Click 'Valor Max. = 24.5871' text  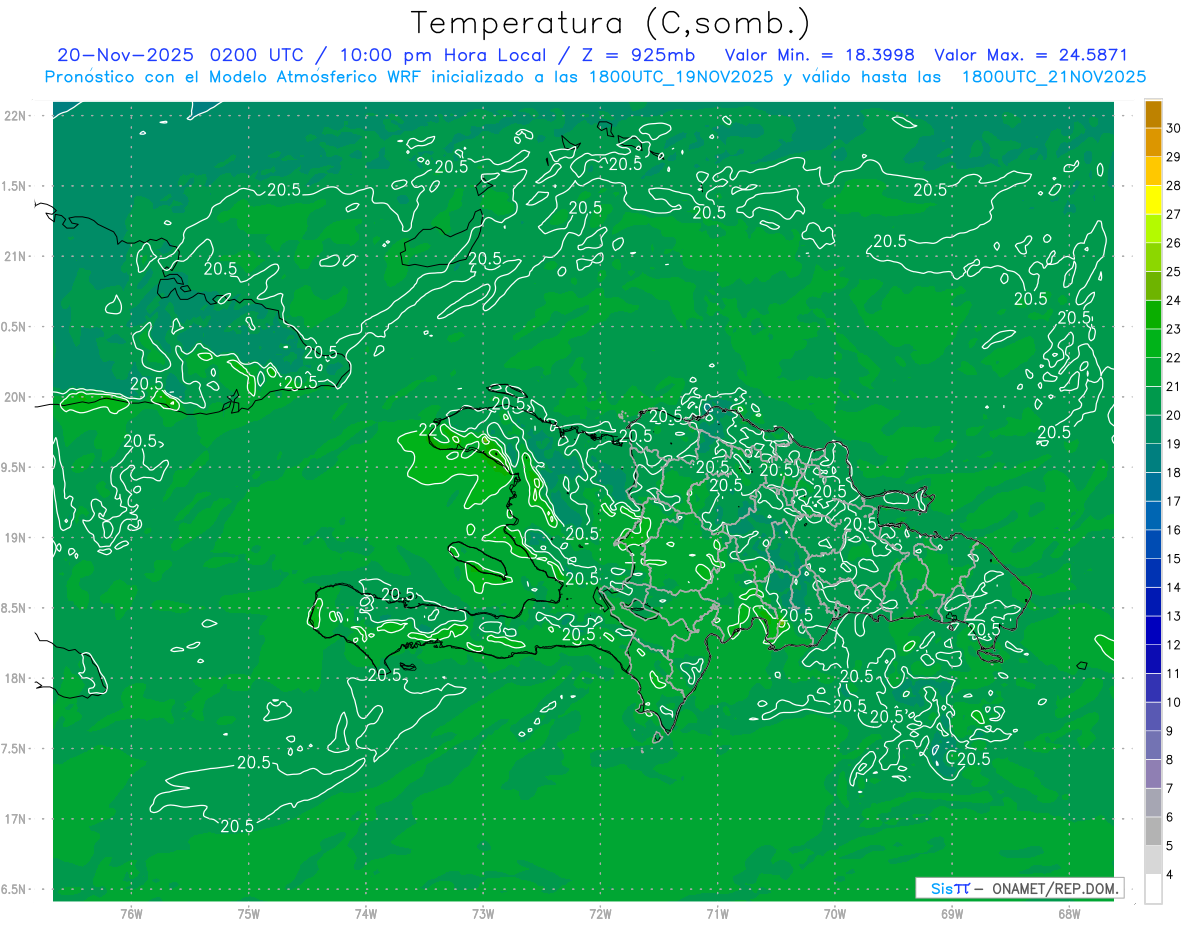[x=1031, y=55]
